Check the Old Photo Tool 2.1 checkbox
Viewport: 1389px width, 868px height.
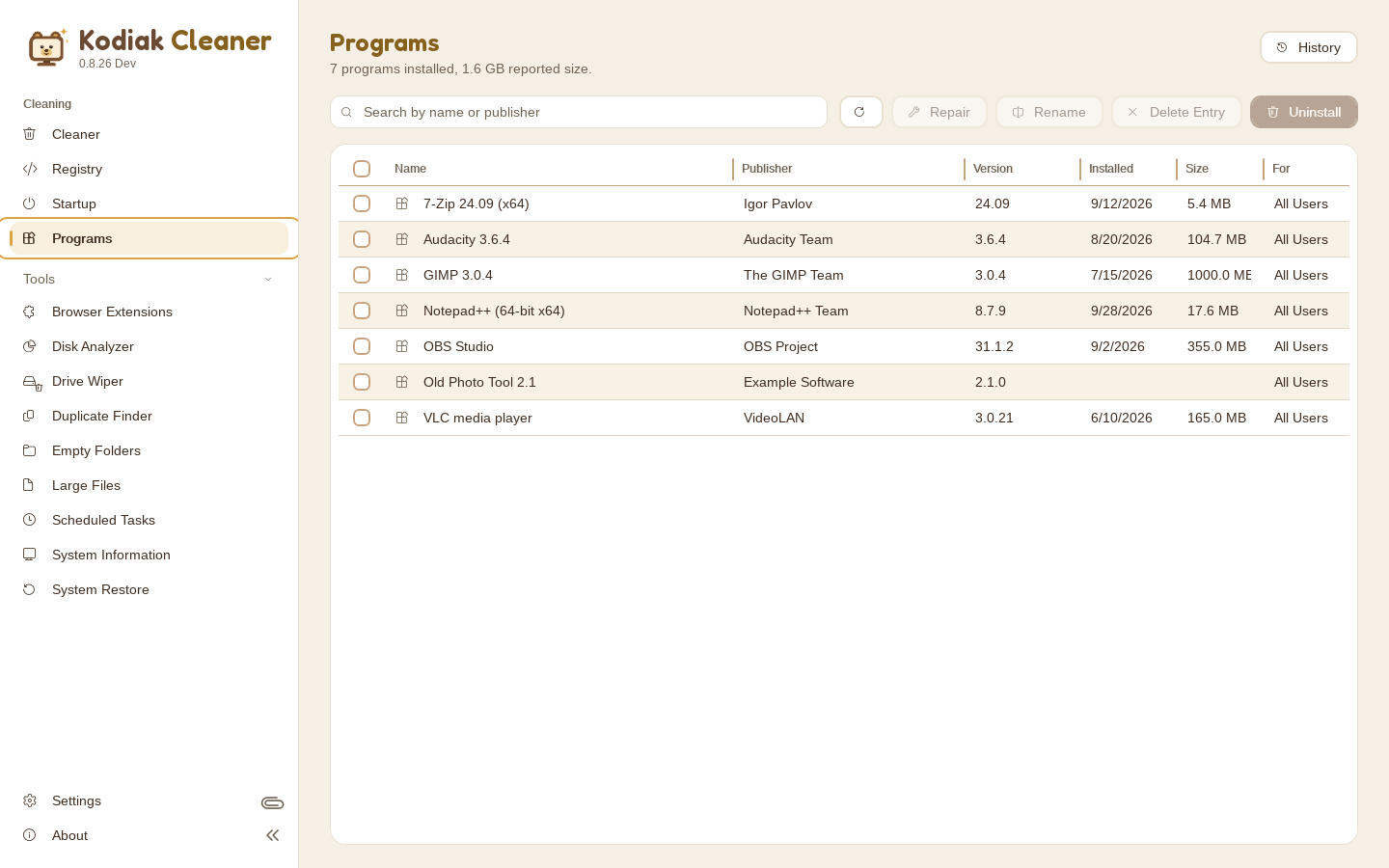tap(362, 382)
